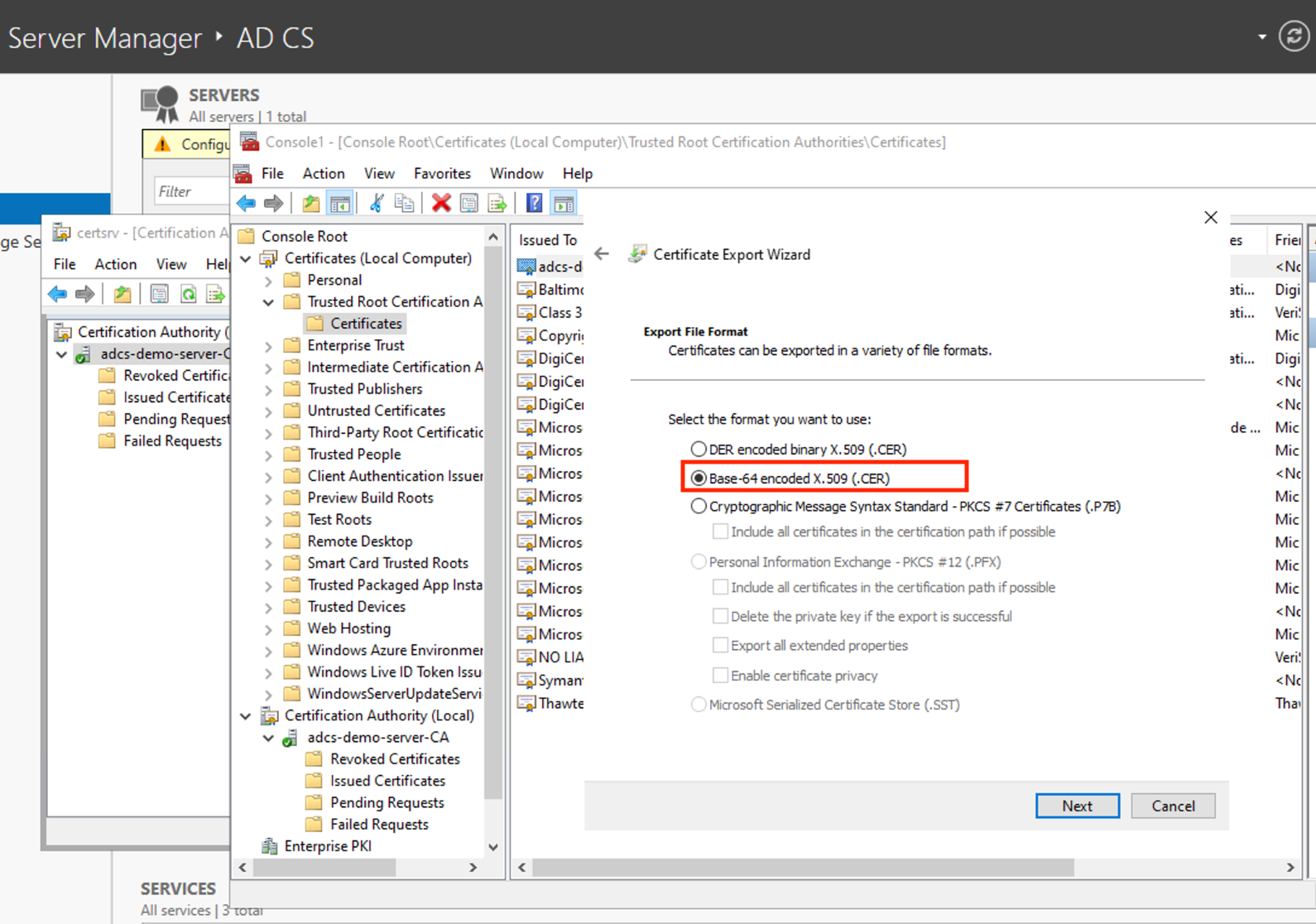The width and height of the screenshot is (1316, 924).
Task: Click the blue Help question mark icon
Action: point(535,203)
